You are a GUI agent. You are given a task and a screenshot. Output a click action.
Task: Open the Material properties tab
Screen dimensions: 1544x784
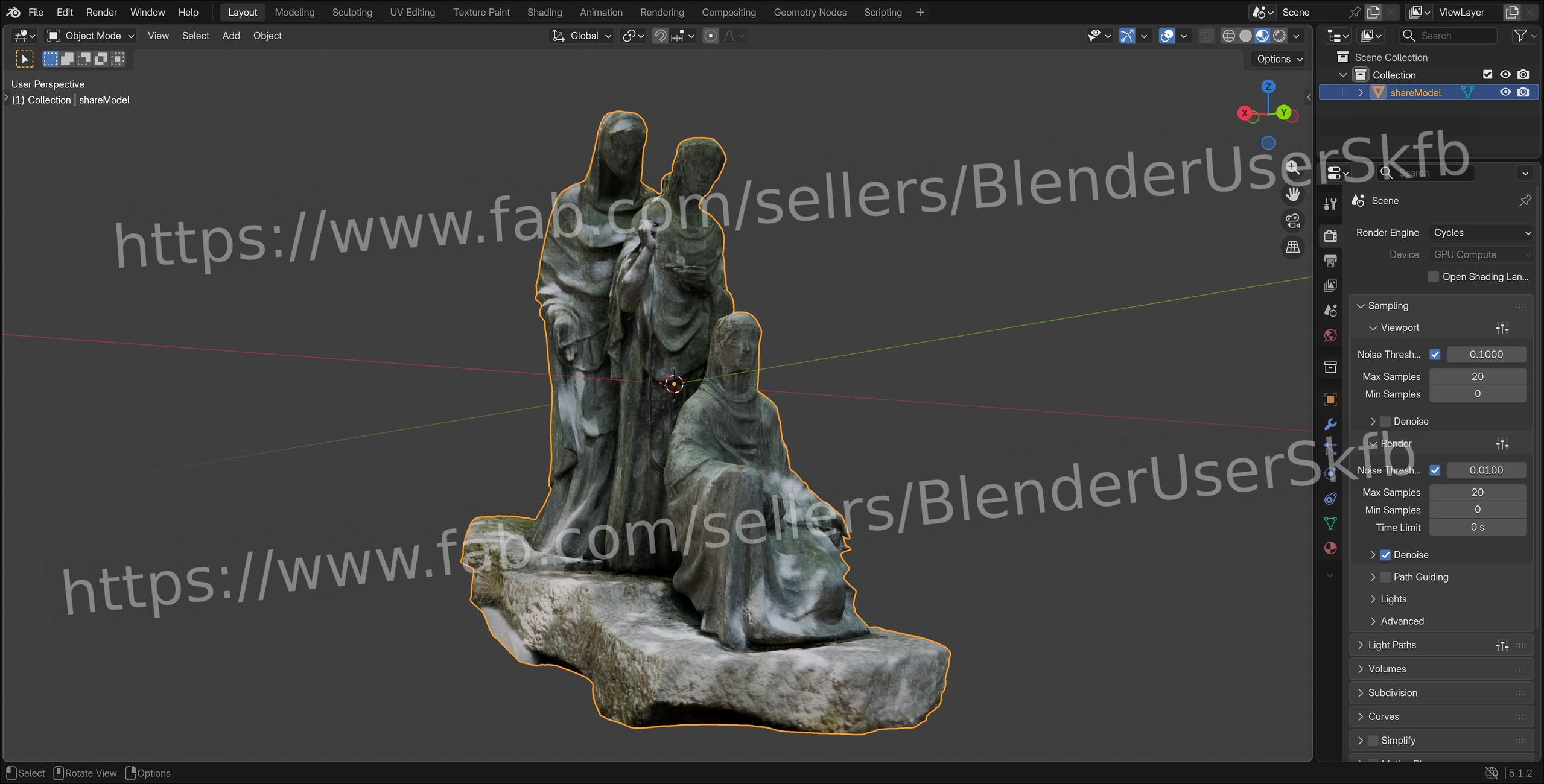pos(1330,548)
